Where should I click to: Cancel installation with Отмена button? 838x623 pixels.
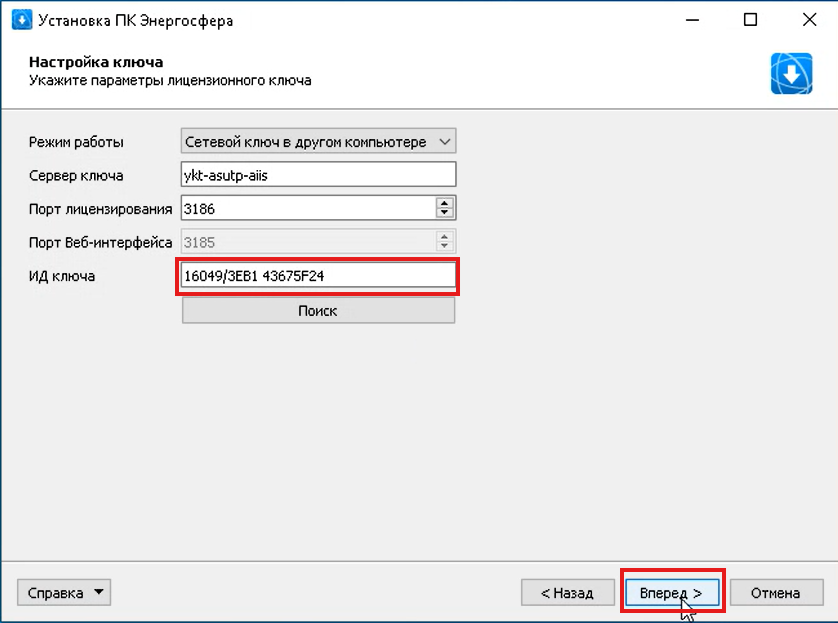coord(776,593)
